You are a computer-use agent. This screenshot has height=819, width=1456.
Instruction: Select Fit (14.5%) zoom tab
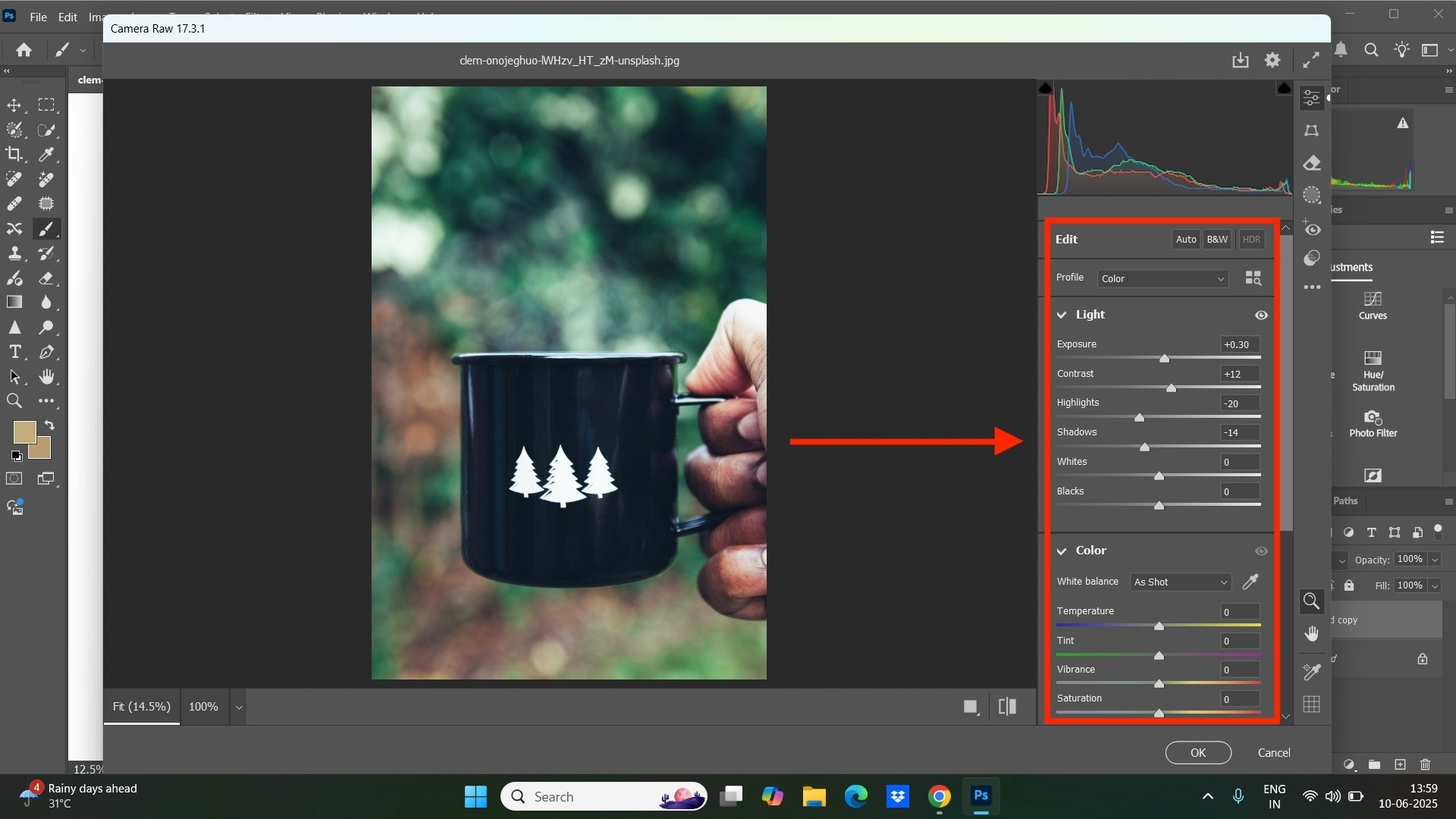pos(142,707)
